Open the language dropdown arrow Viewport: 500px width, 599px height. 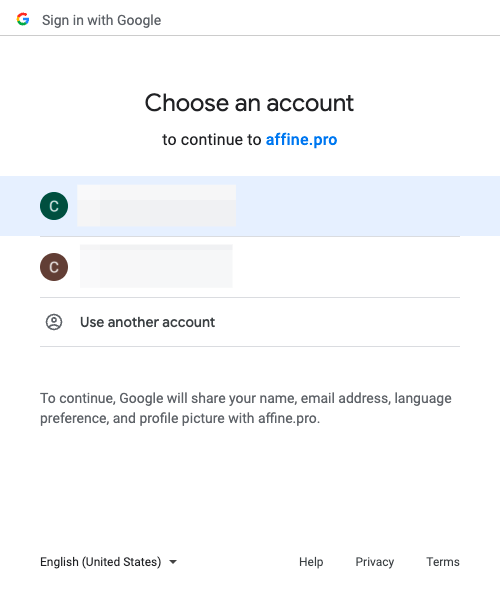tap(173, 562)
